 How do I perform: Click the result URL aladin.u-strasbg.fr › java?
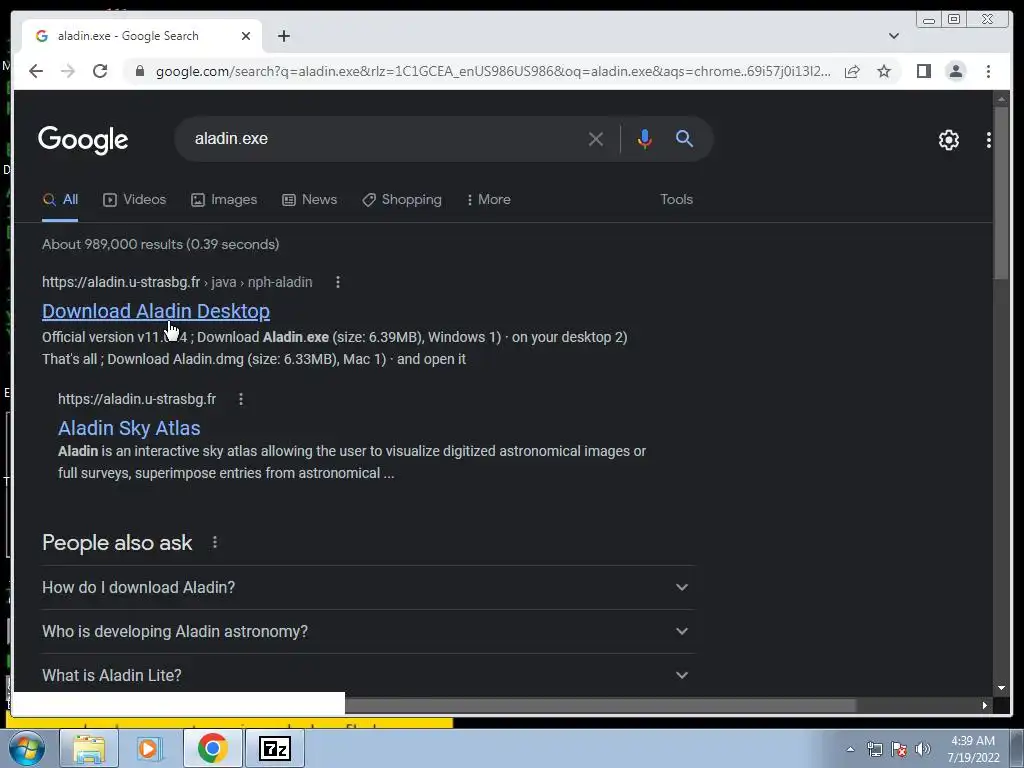click(x=177, y=282)
